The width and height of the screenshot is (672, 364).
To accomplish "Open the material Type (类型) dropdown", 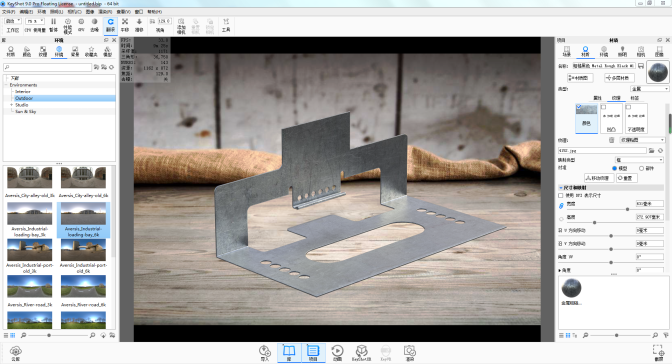I will tap(650, 89).
